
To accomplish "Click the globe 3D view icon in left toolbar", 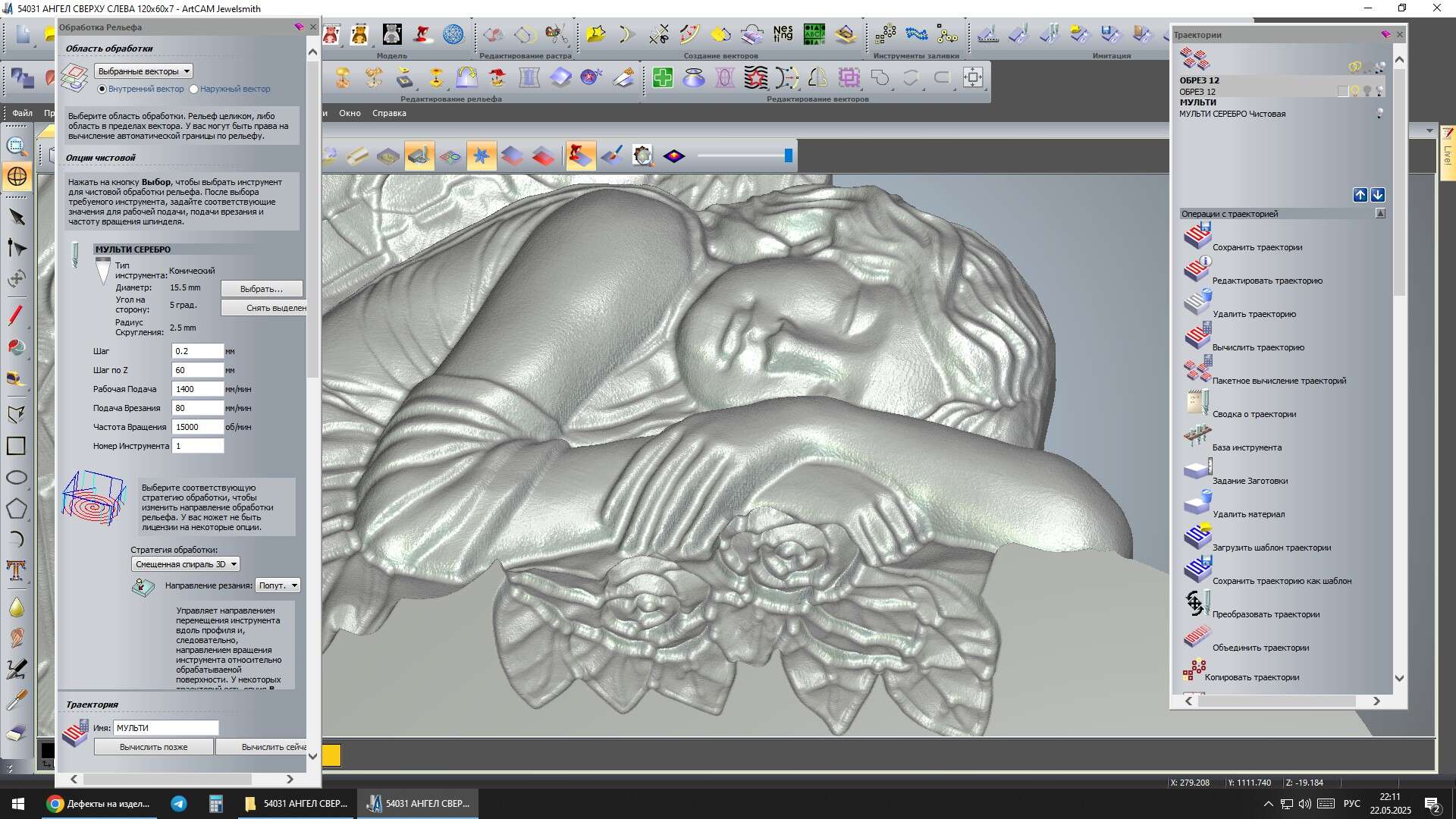I will point(17,177).
